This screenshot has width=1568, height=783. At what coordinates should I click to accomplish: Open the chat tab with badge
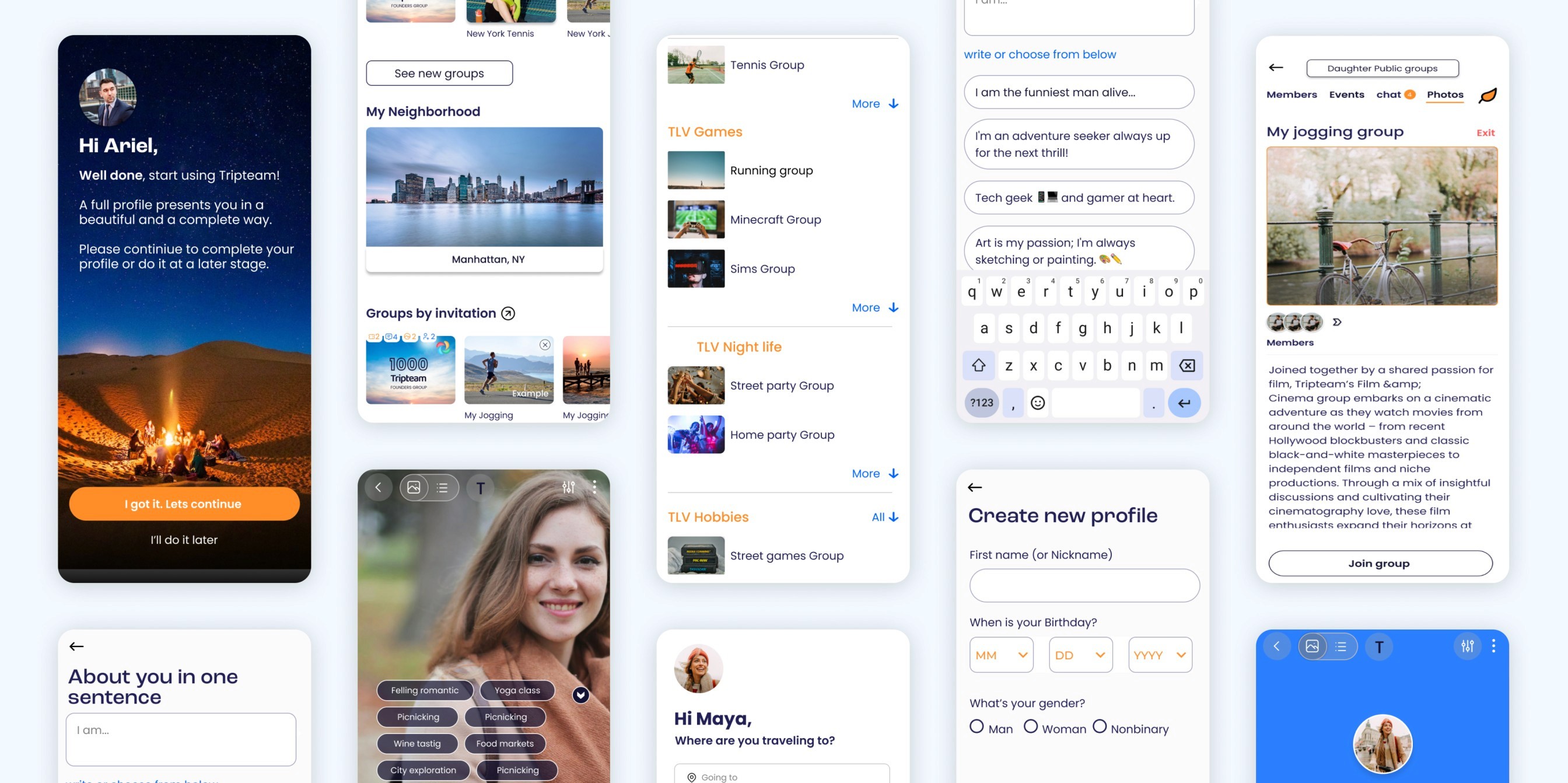click(1395, 95)
